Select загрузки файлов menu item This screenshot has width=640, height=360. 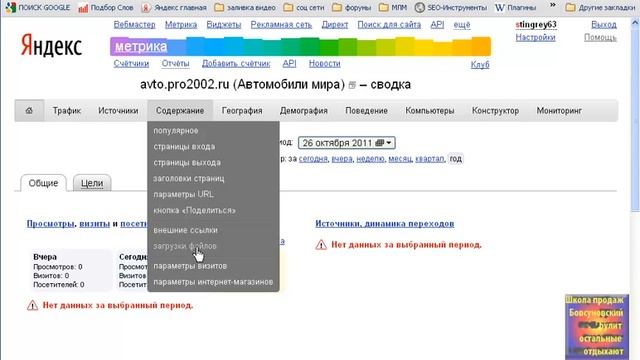click(184, 246)
